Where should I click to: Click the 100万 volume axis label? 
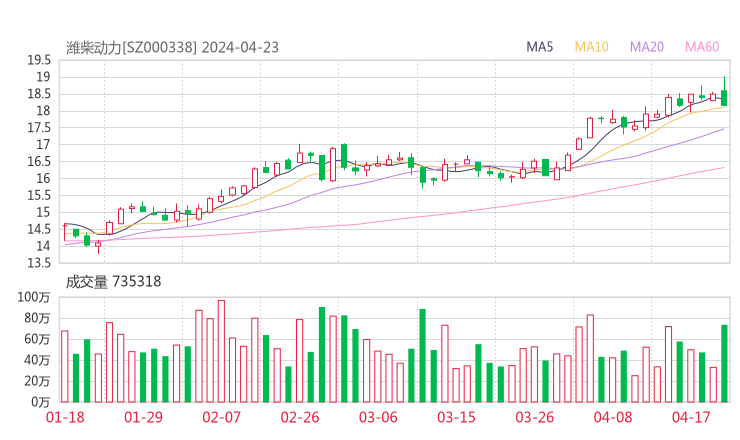pyautogui.click(x=34, y=297)
